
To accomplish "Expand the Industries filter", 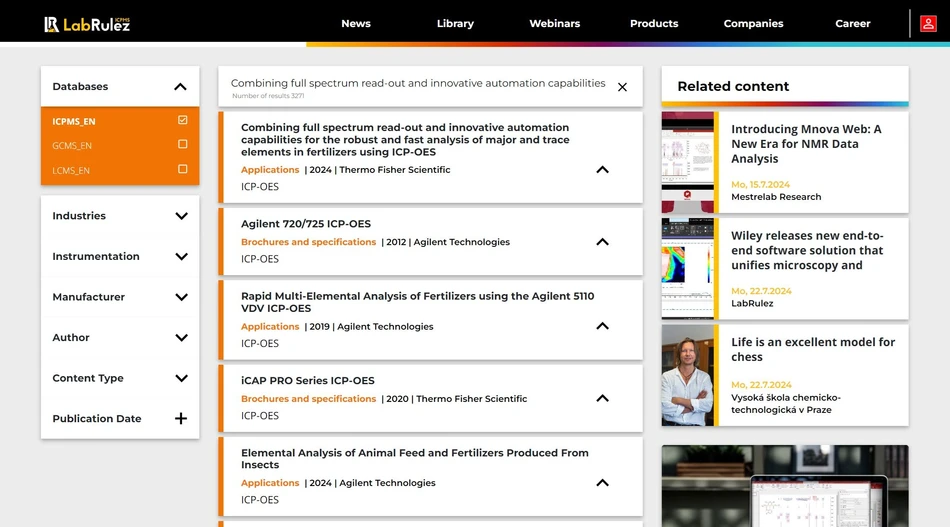I will 181,216.
